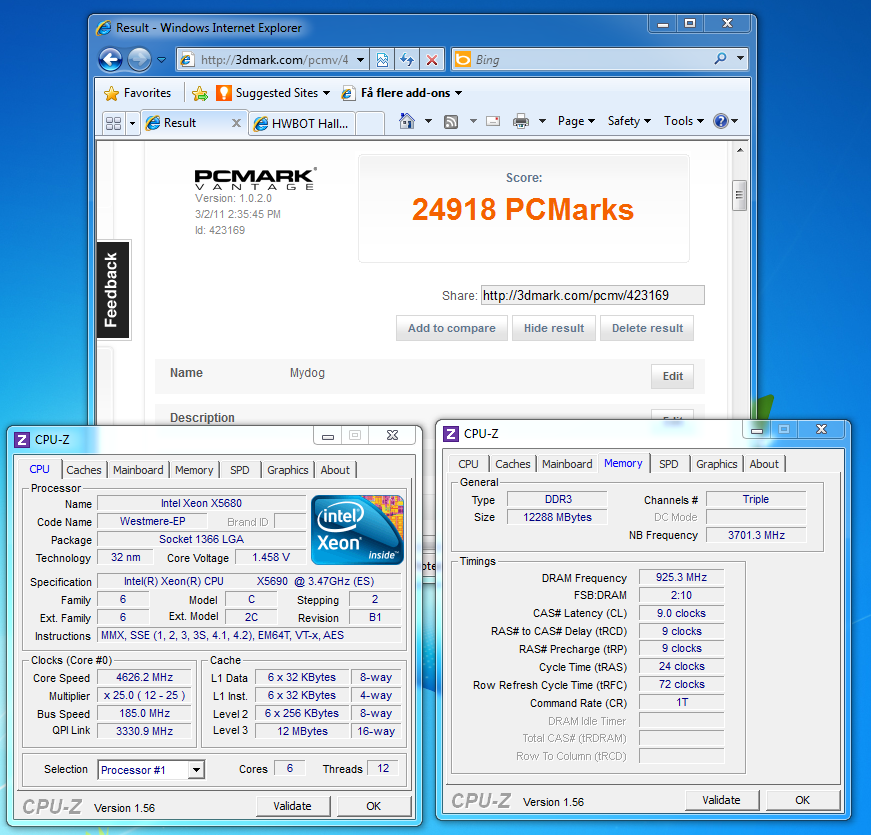
Task: Open Suggested Sites dropdown
Action: pos(273,93)
